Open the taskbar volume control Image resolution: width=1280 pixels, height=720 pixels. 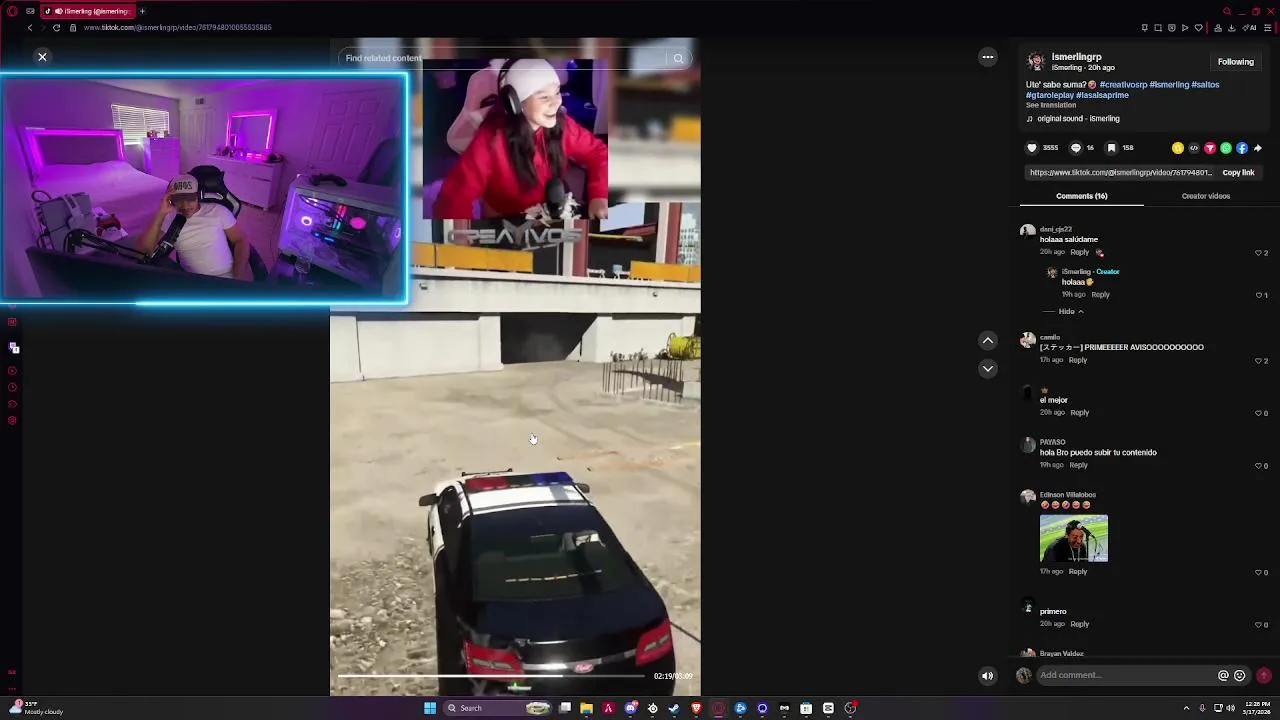click(x=1230, y=708)
